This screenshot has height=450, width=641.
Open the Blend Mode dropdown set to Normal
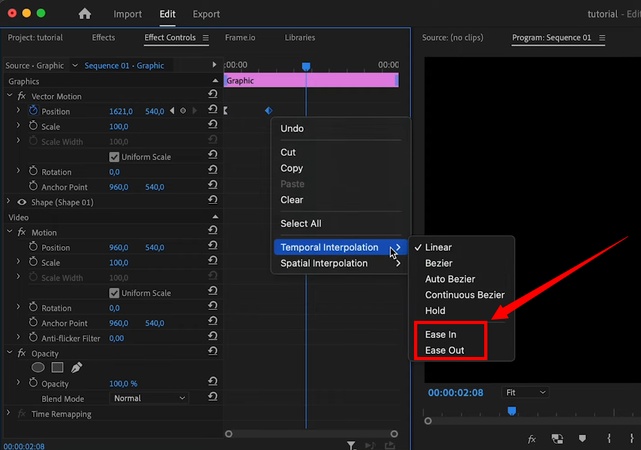[149, 398]
